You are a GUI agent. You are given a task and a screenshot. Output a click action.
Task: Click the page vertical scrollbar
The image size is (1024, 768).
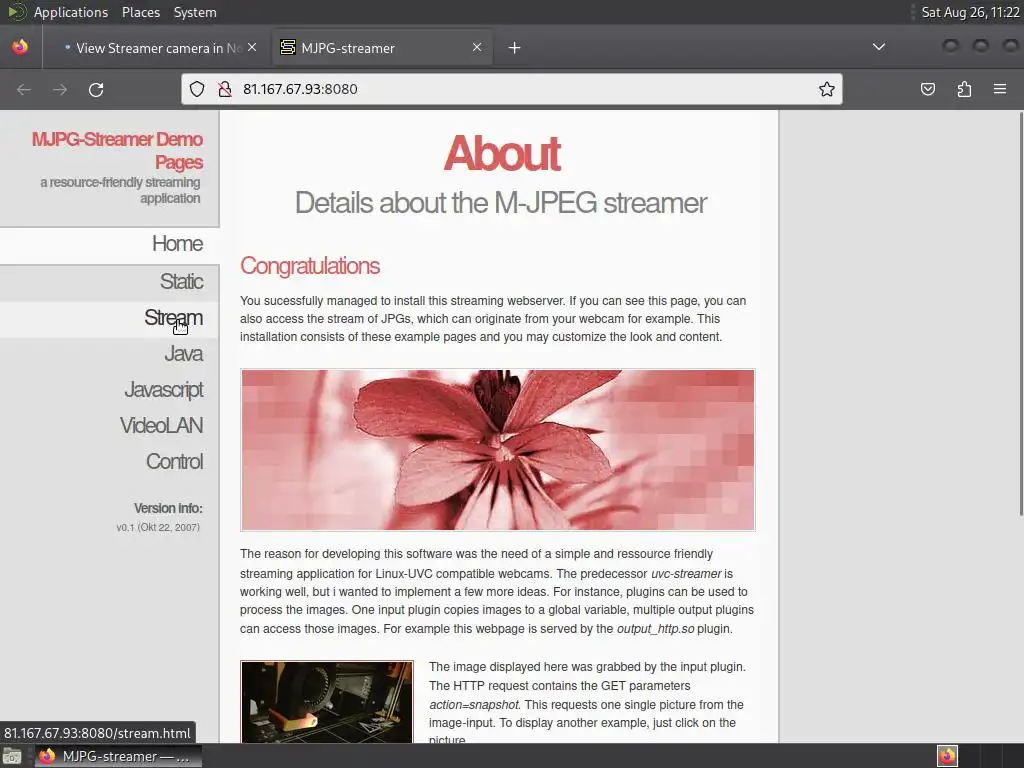click(x=1021, y=313)
